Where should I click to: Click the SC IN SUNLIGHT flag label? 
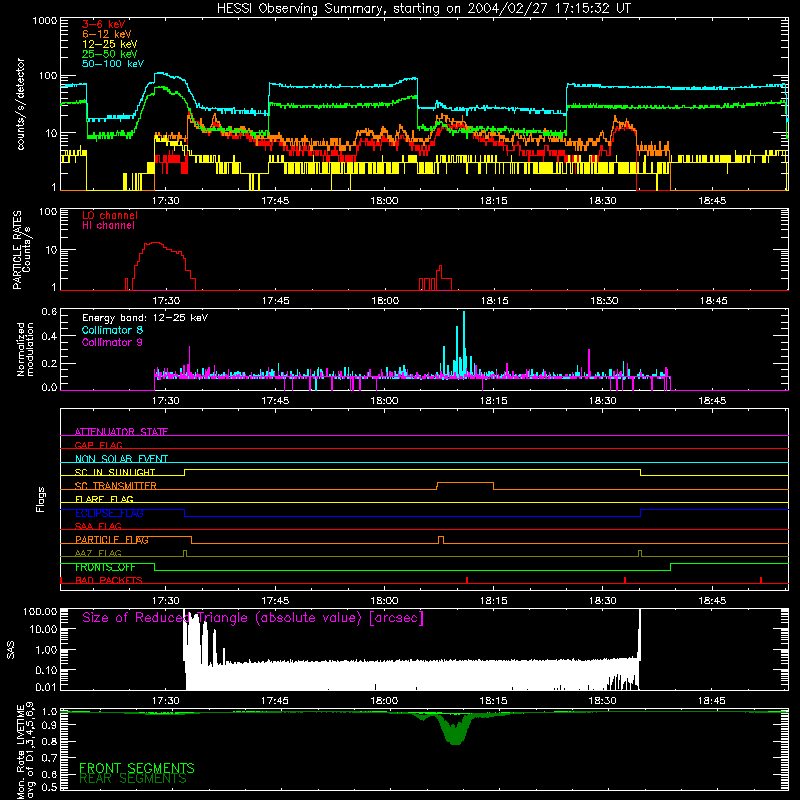(114, 472)
